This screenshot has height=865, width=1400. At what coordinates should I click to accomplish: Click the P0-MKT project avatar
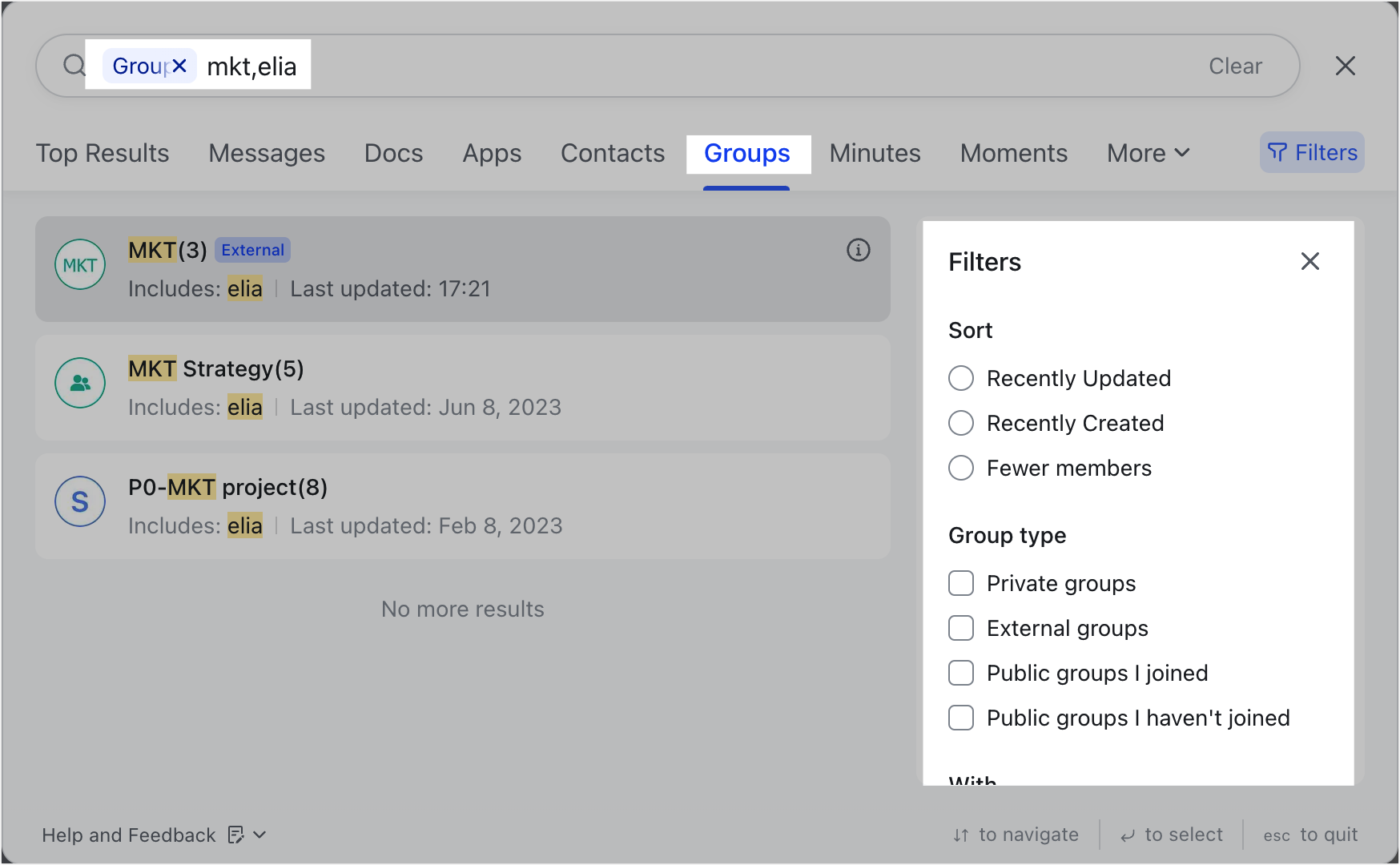[x=80, y=502]
